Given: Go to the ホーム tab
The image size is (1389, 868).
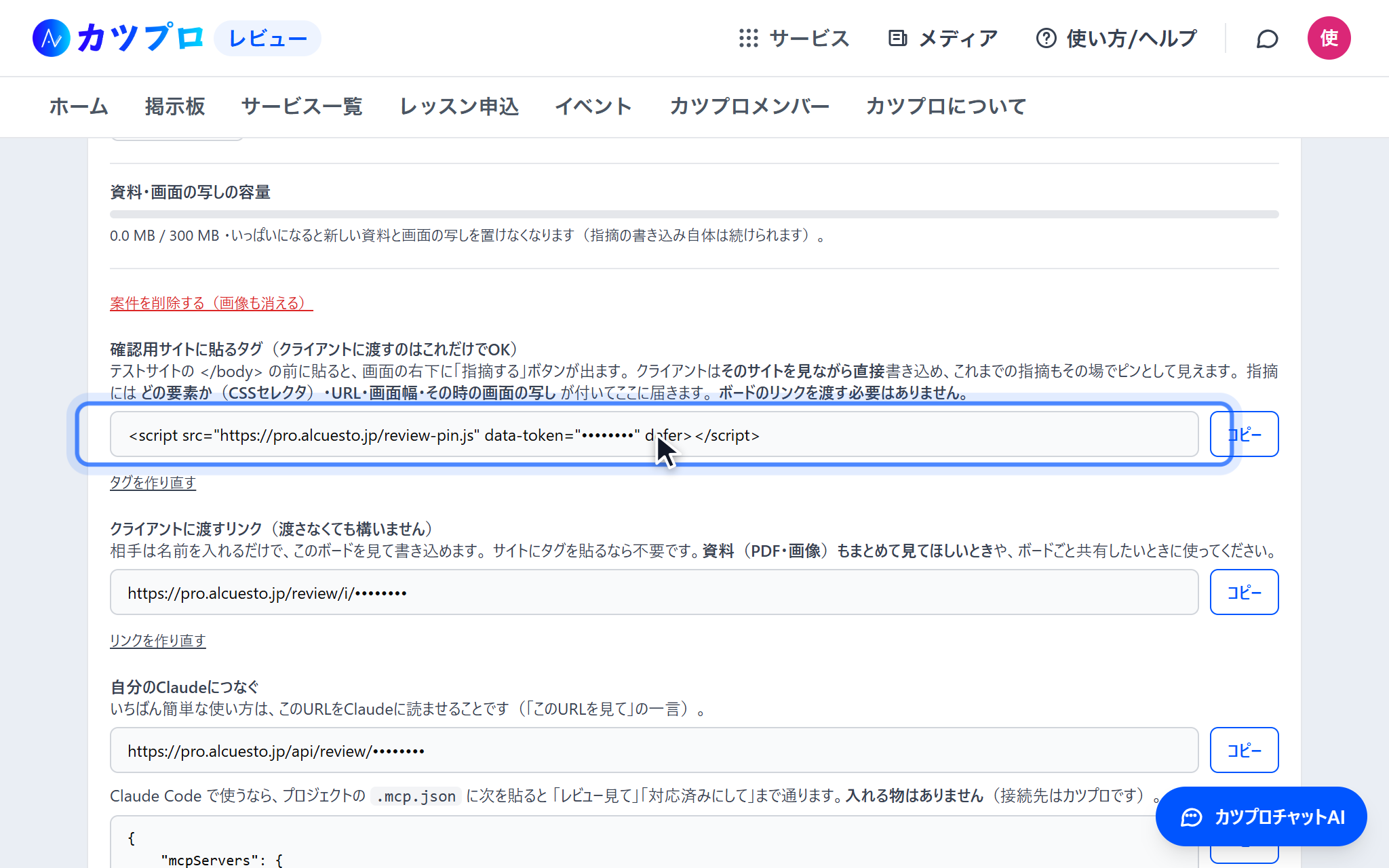Looking at the screenshot, I should pos(79,106).
